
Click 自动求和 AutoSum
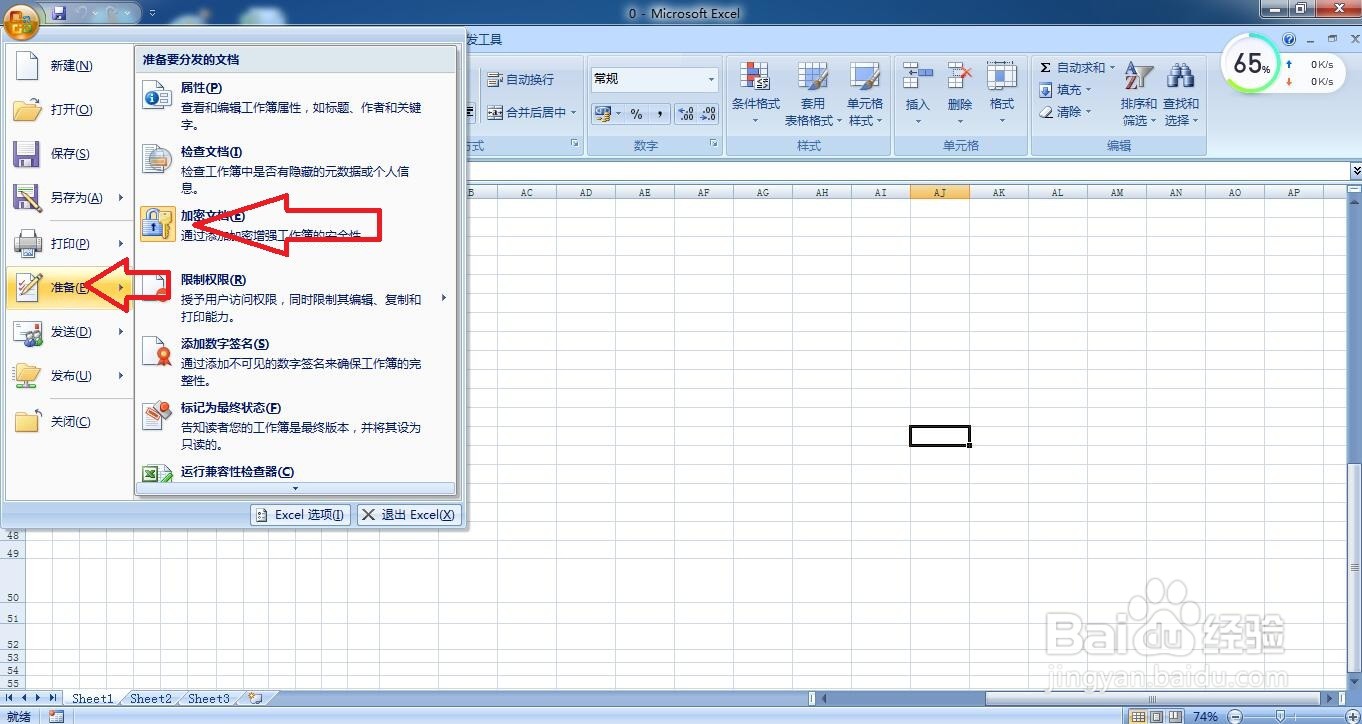[1076, 68]
